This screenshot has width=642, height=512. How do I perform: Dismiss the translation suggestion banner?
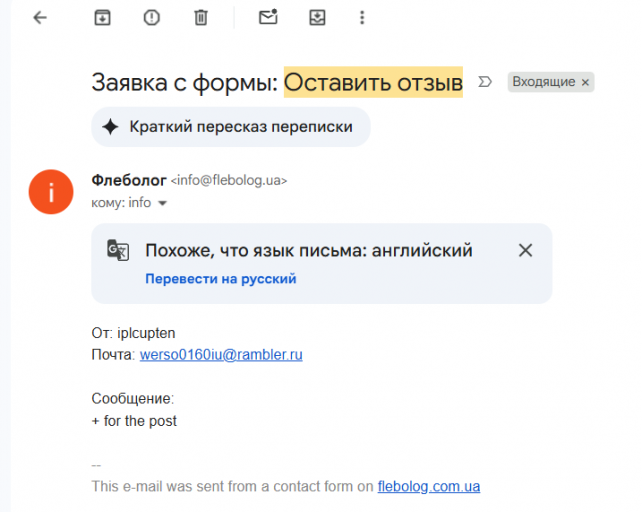(x=526, y=251)
